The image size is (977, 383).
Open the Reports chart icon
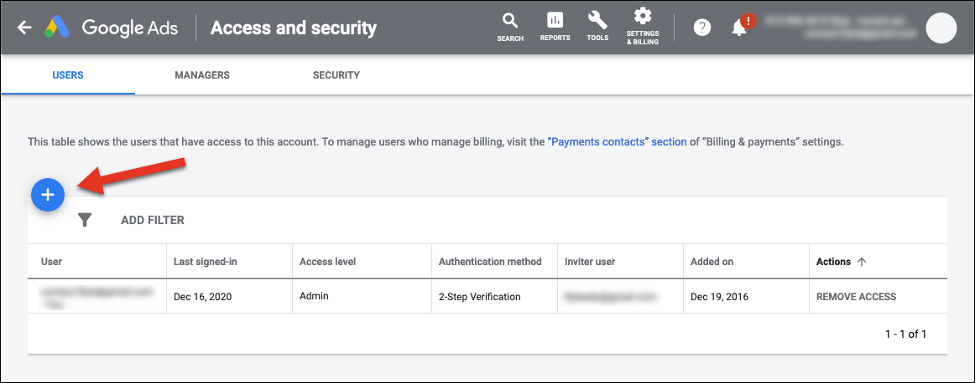(555, 27)
